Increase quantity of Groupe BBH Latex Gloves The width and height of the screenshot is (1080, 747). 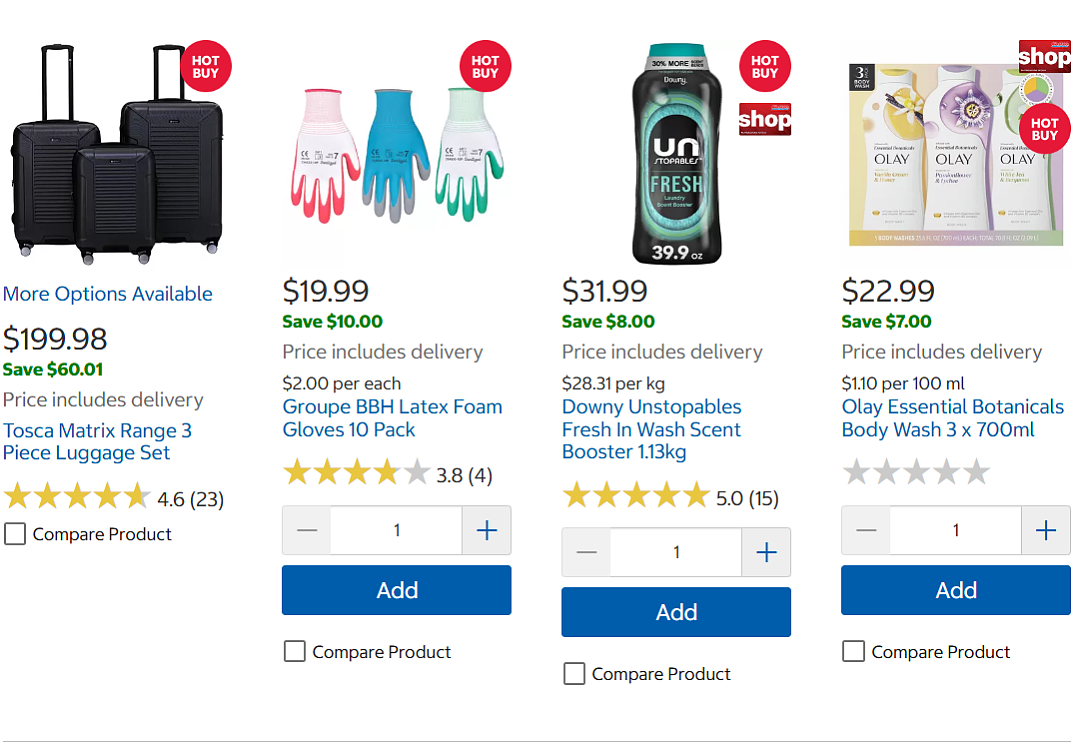pos(487,530)
